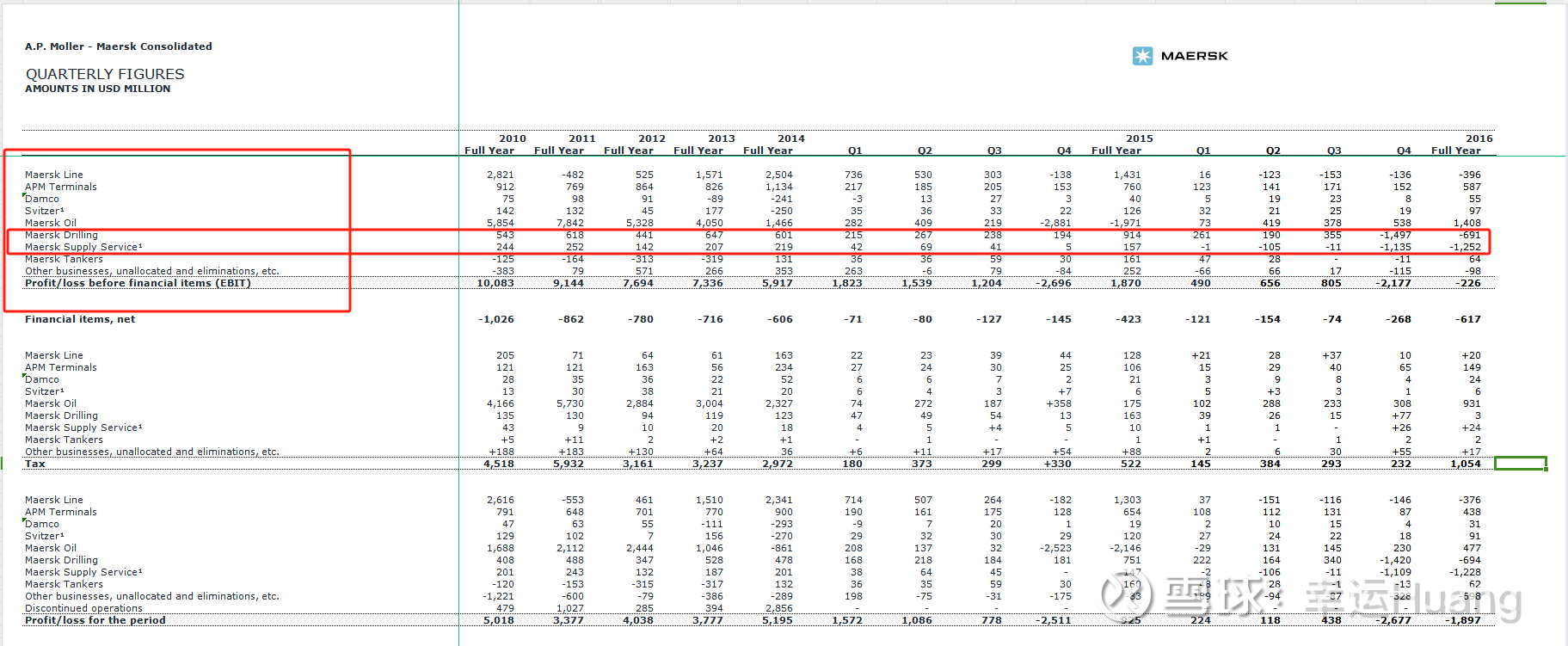The width and height of the screenshot is (1568, 646).
Task: Select discontinued operations value 2,856
Action: pos(779,608)
